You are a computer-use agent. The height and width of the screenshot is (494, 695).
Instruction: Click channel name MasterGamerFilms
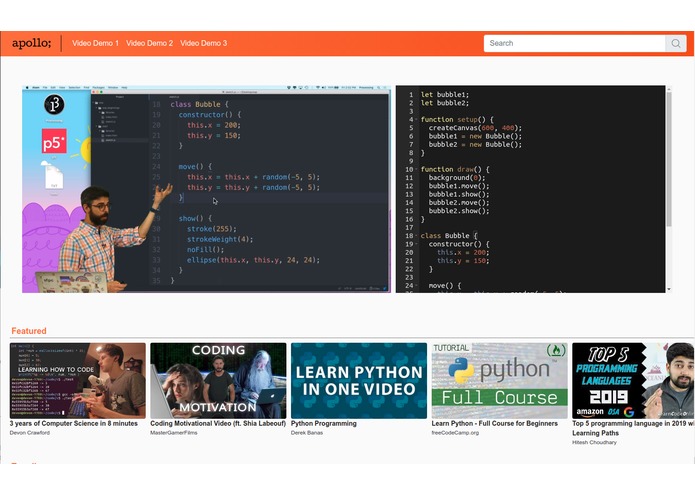tap(174, 433)
